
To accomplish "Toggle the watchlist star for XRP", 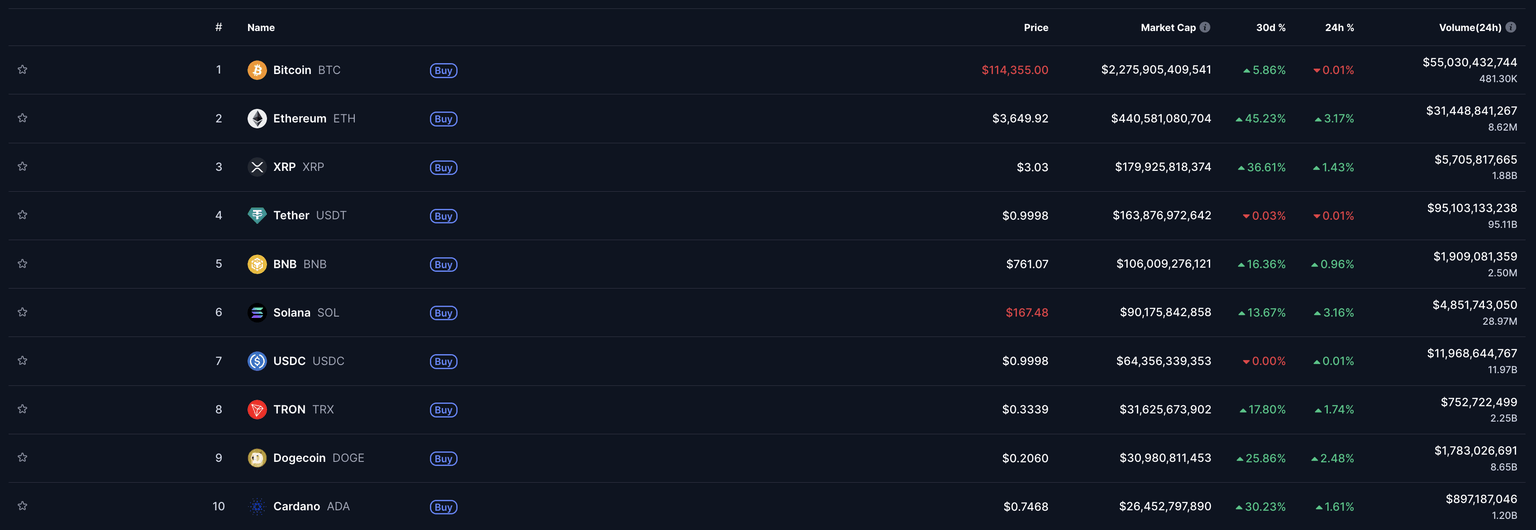I will pyautogui.click(x=22, y=167).
